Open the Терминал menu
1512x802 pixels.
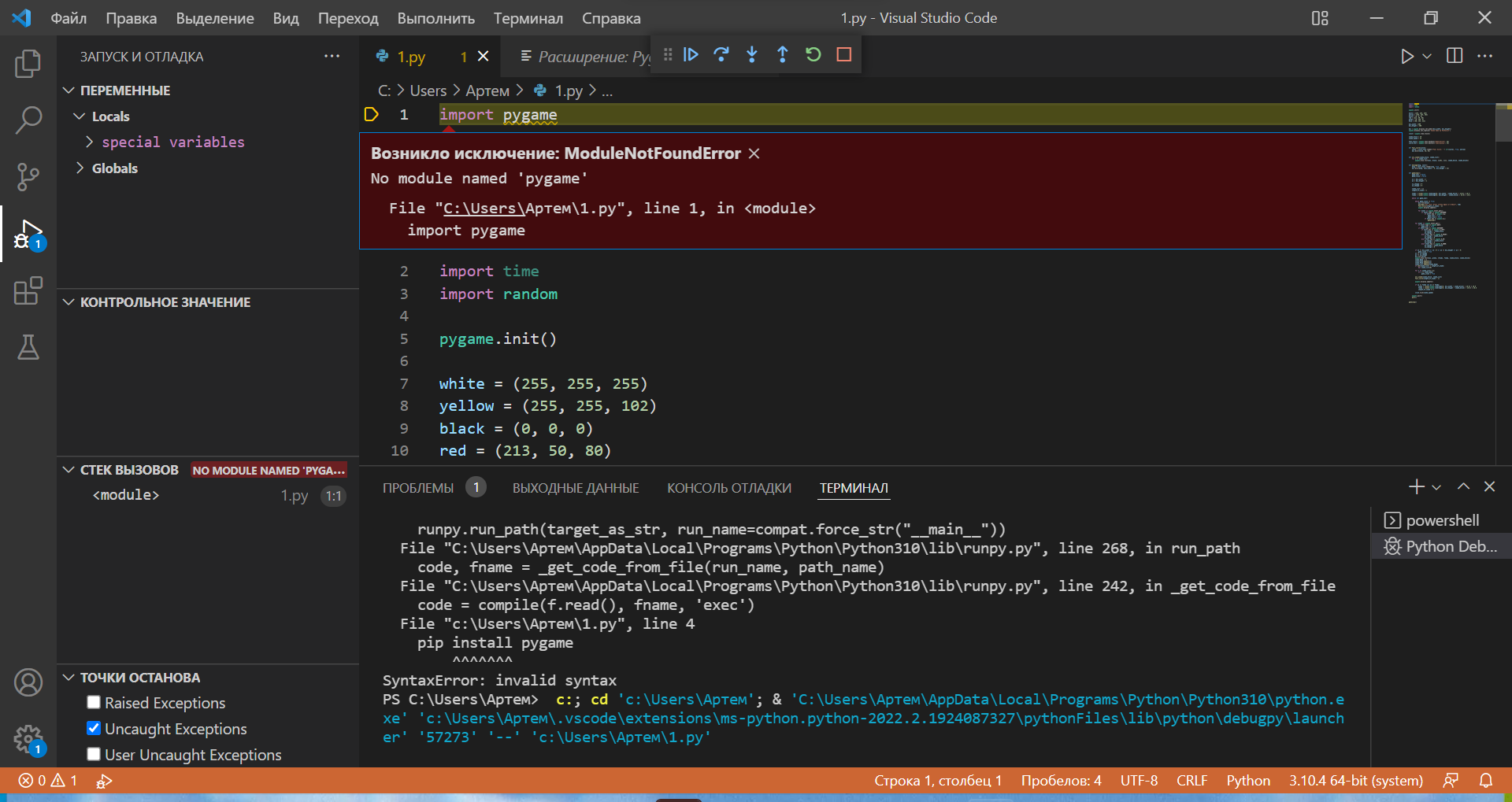[x=528, y=18]
